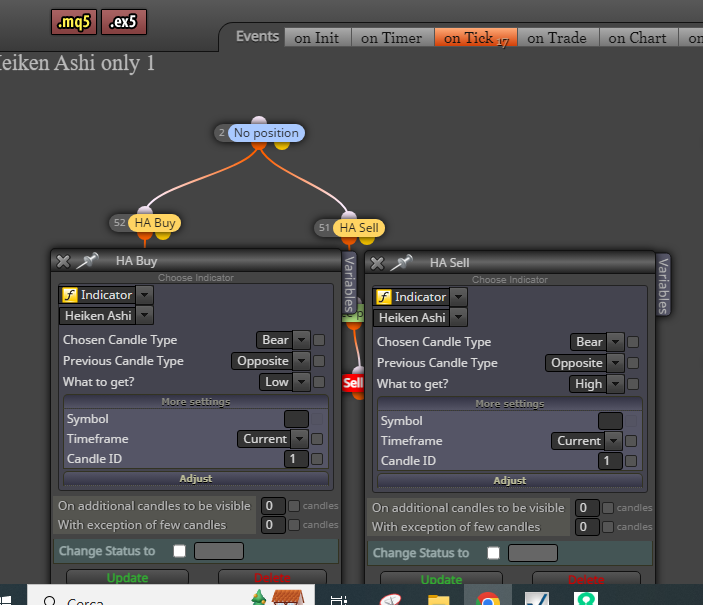Screen dimensions: 703x605
Task: Pin the HA Sell panel
Action: pyautogui.click(x=402, y=263)
